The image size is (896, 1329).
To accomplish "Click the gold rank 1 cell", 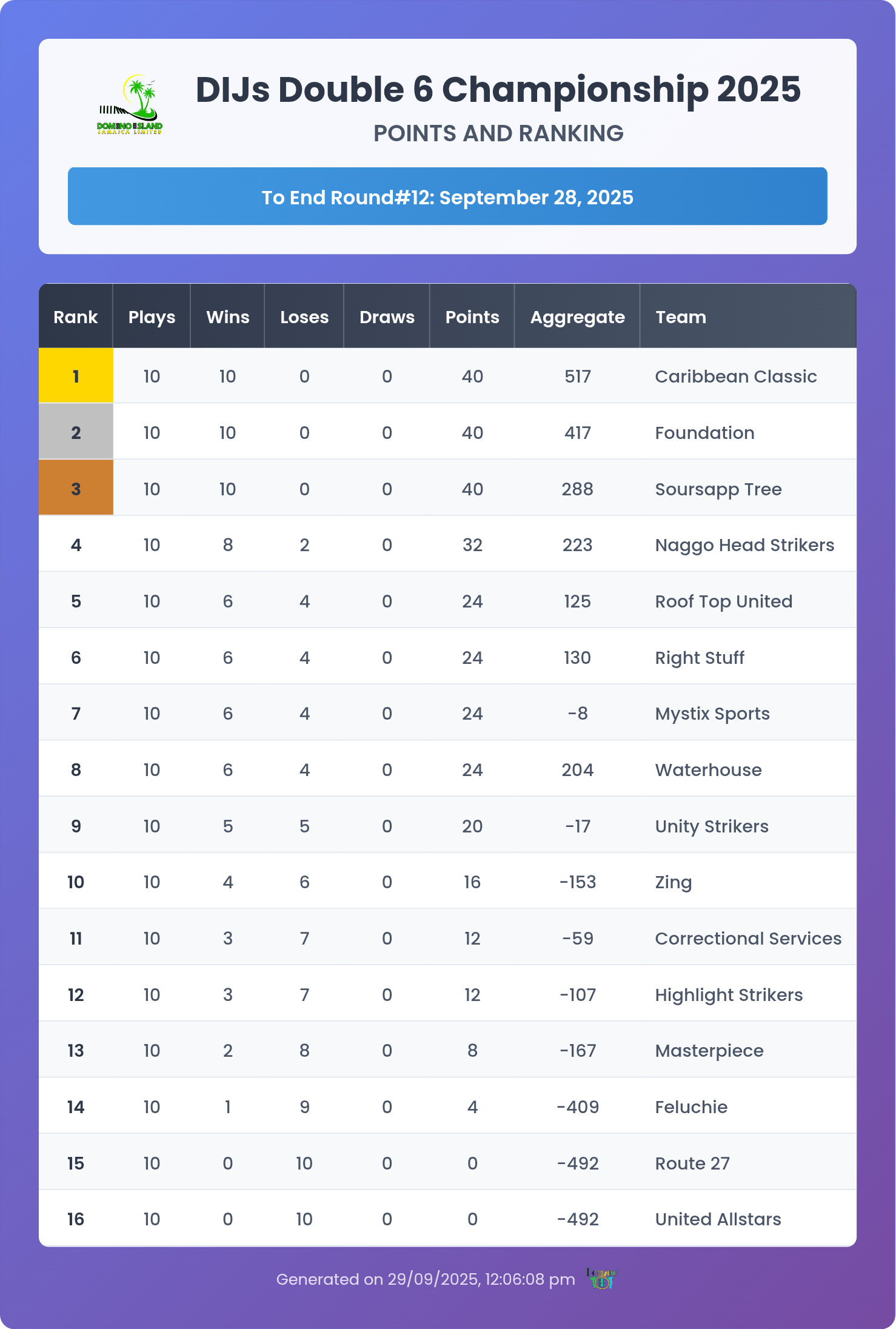I will point(76,377).
